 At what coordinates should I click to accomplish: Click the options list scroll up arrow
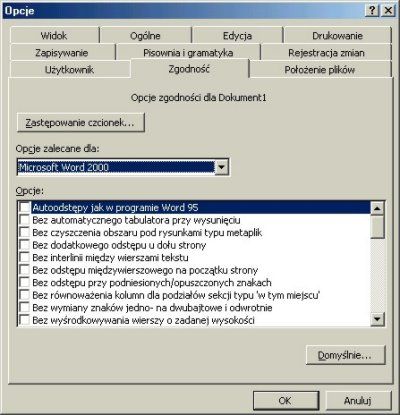tap(377, 208)
